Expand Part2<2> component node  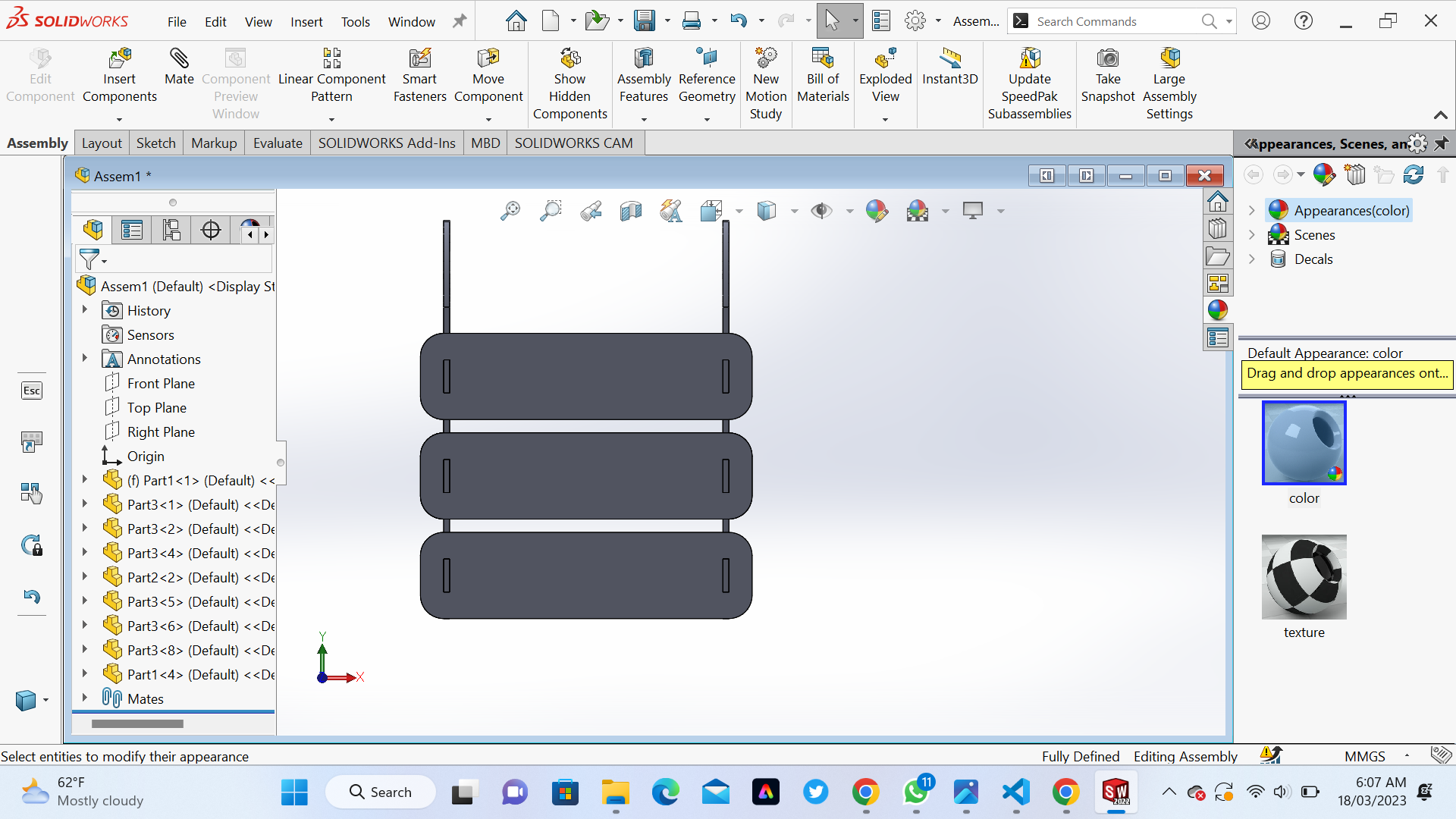click(85, 576)
